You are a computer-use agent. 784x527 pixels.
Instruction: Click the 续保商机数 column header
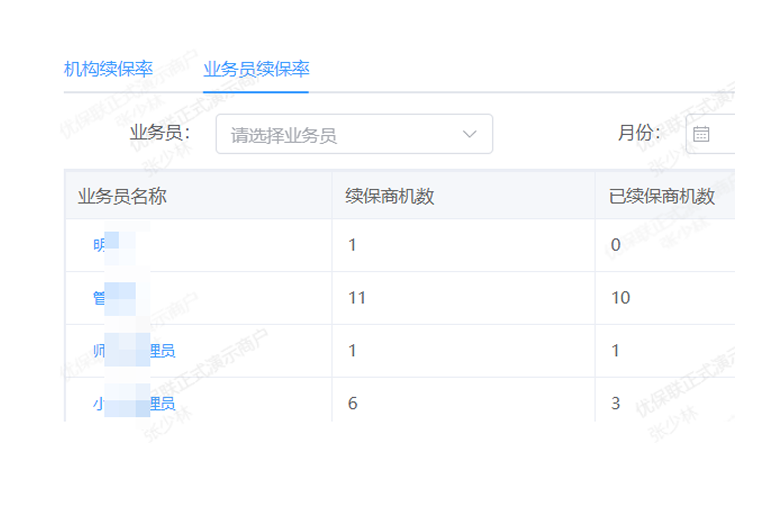[x=390, y=196]
